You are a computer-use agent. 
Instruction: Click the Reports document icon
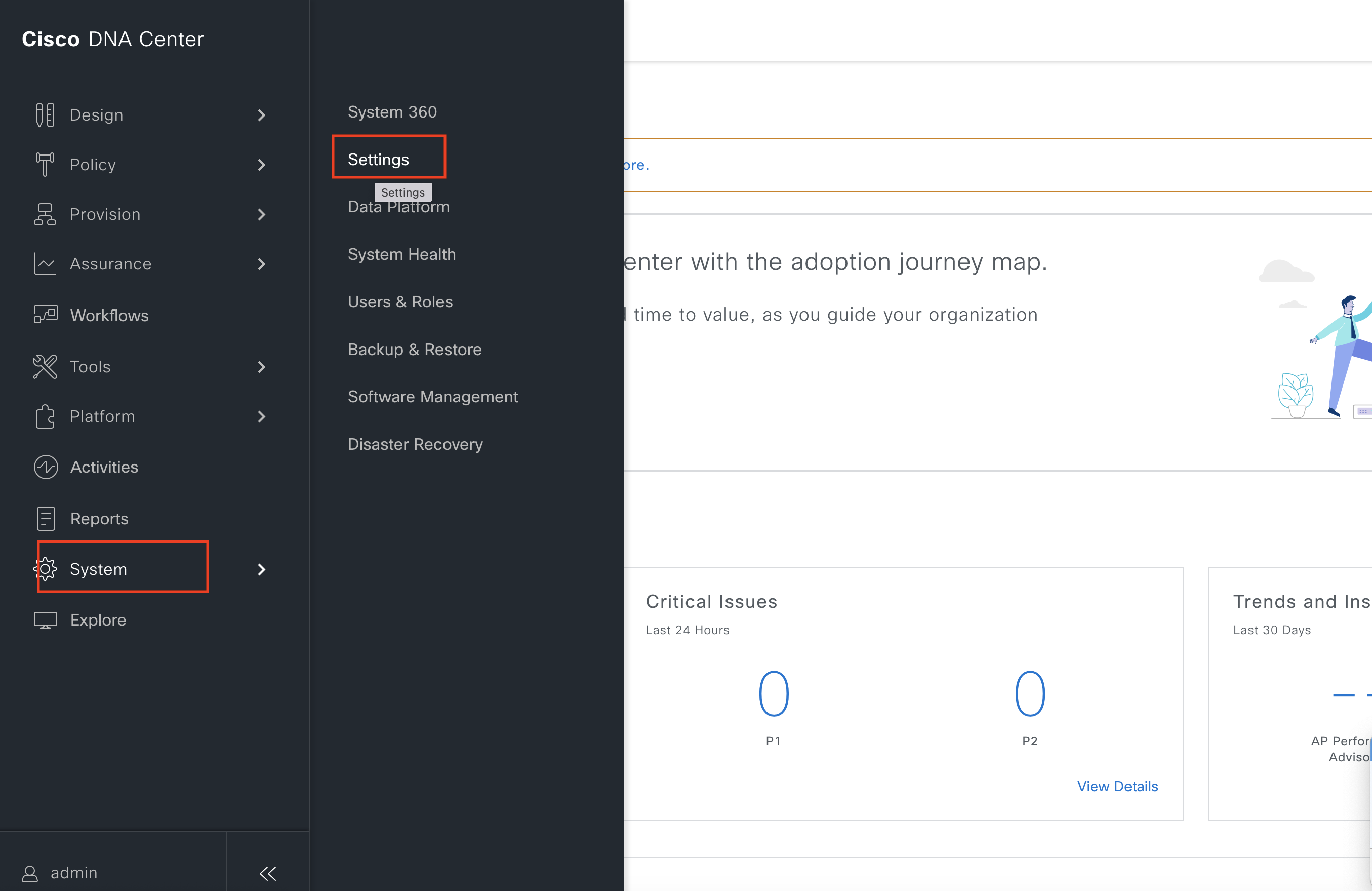[x=45, y=518]
